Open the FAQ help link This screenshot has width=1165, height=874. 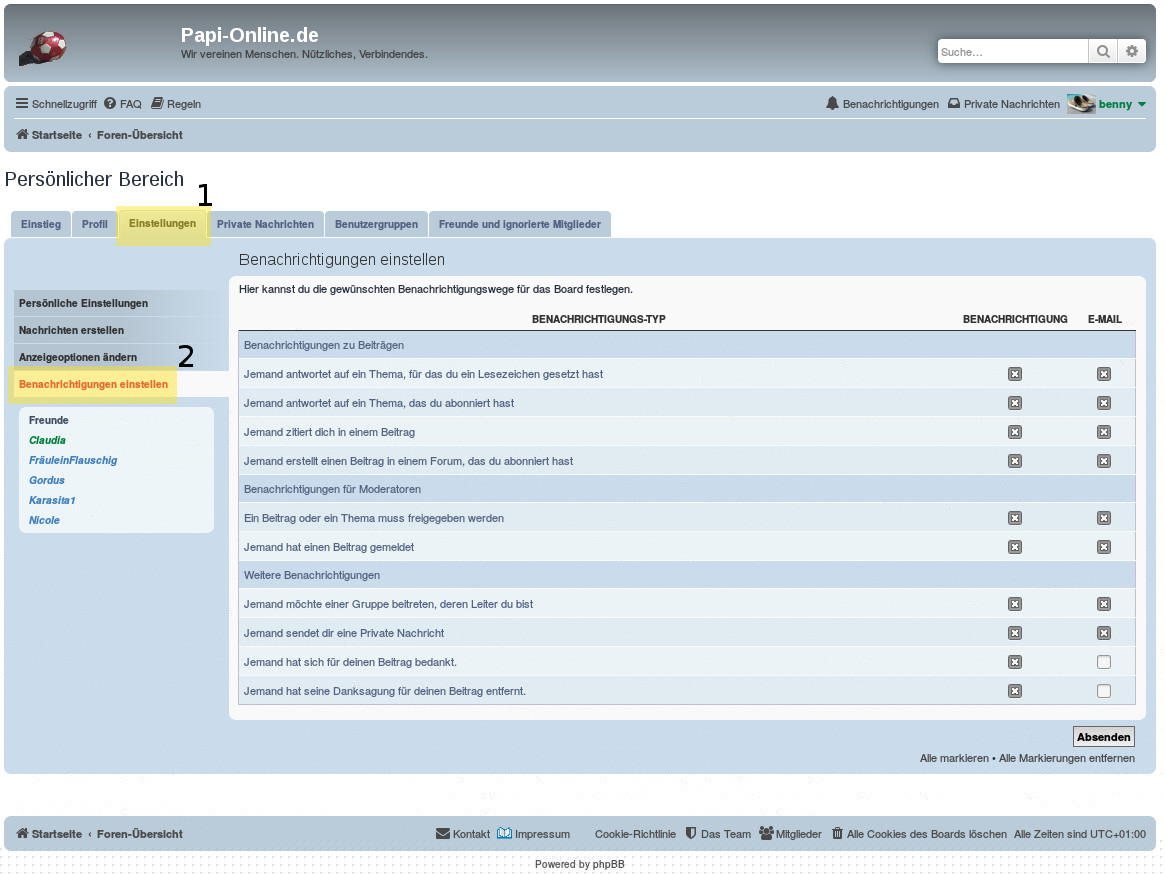tap(122, 104)
